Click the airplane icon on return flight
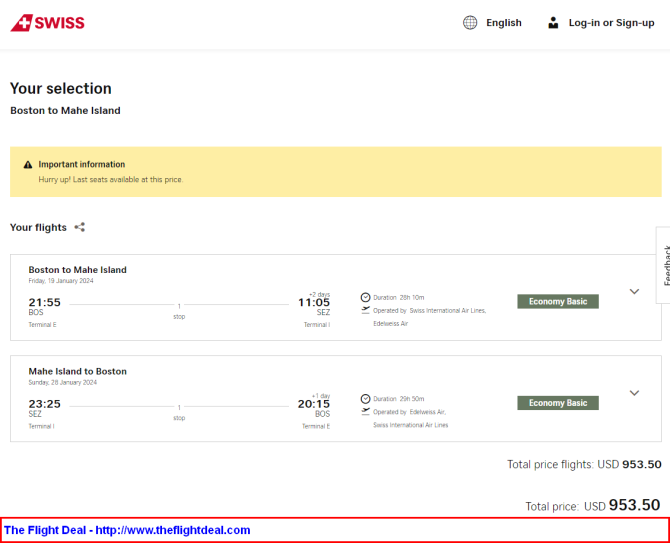 click(x=365, y=411)
